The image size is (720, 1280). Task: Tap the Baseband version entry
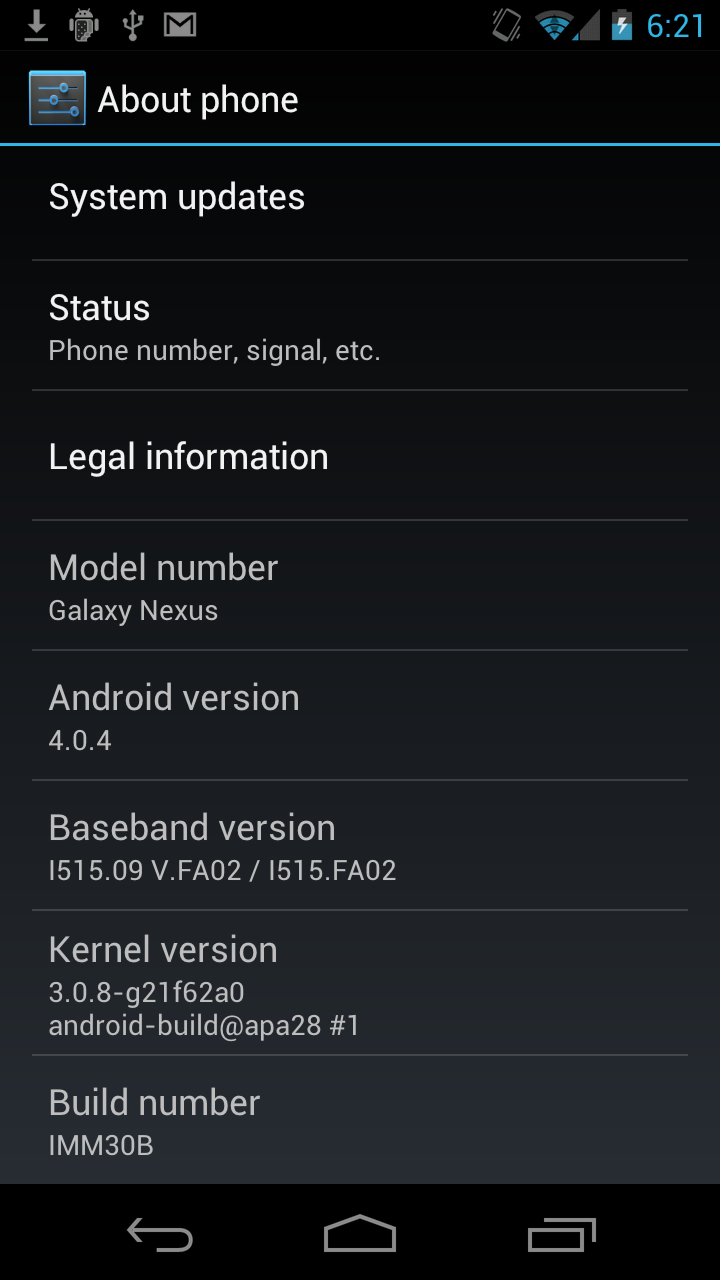pyautogui.click(x=360, y=846)
